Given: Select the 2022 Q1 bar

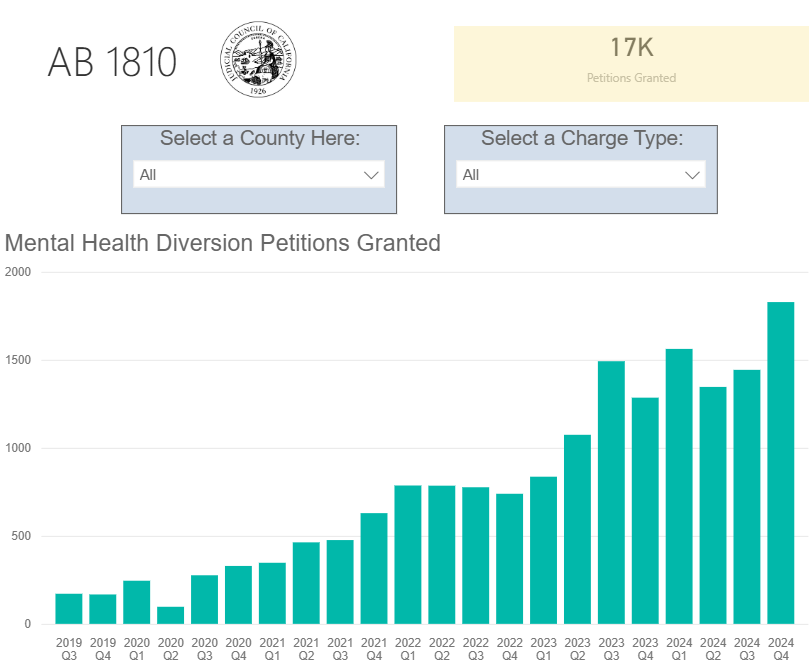Looking at the screenshot, I should (x=408, y=554).
